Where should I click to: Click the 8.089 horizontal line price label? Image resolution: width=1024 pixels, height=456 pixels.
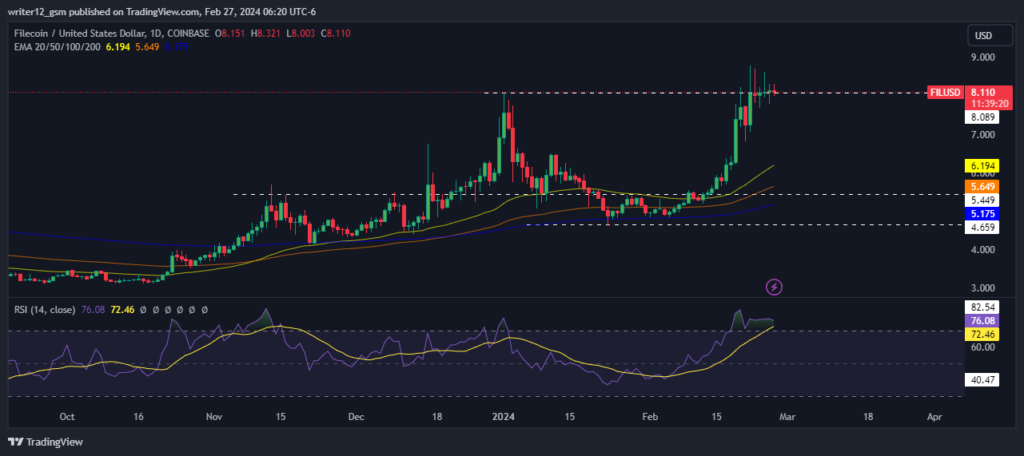[x=982, y=118]
